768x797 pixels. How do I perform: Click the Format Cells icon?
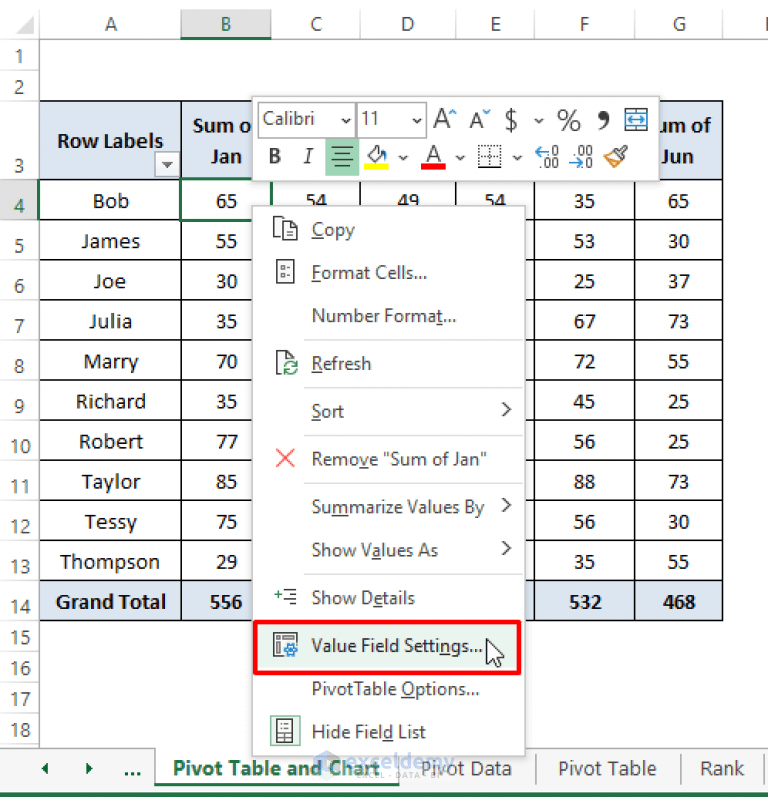(285, 271)
